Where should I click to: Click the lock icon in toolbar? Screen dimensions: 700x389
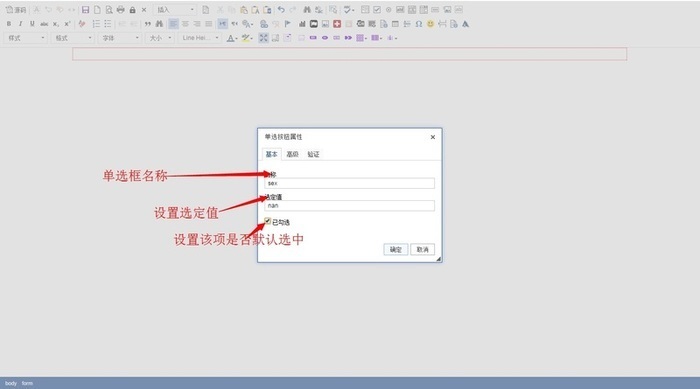[x=132, y=10]
